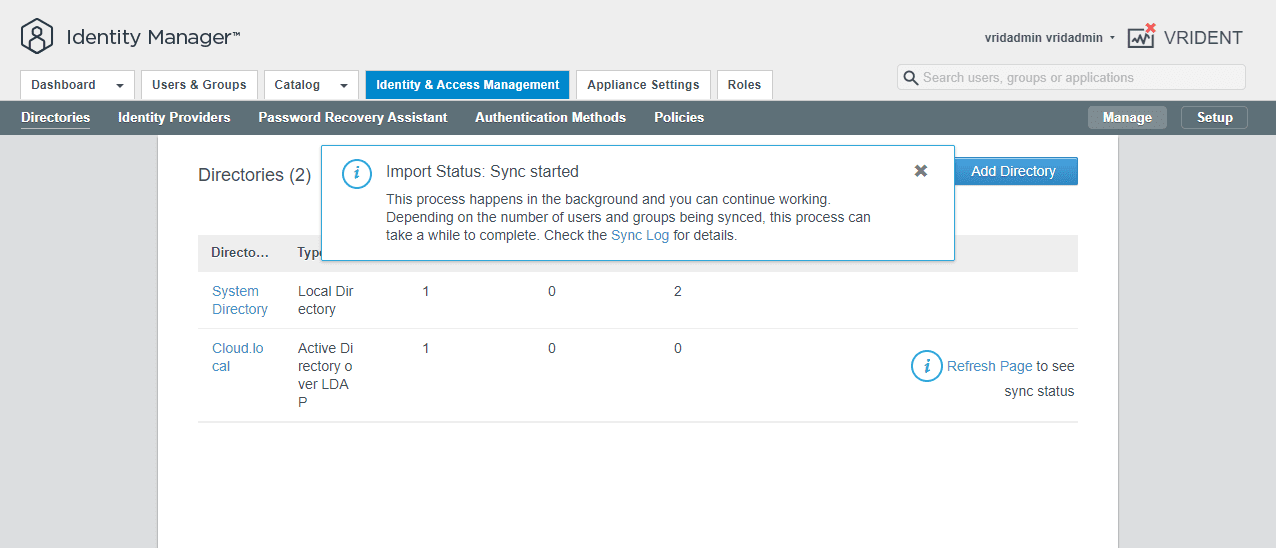Focus the users, groups or applications search field
This screenshot has height=548, width=1276.
coord(1080,78)
